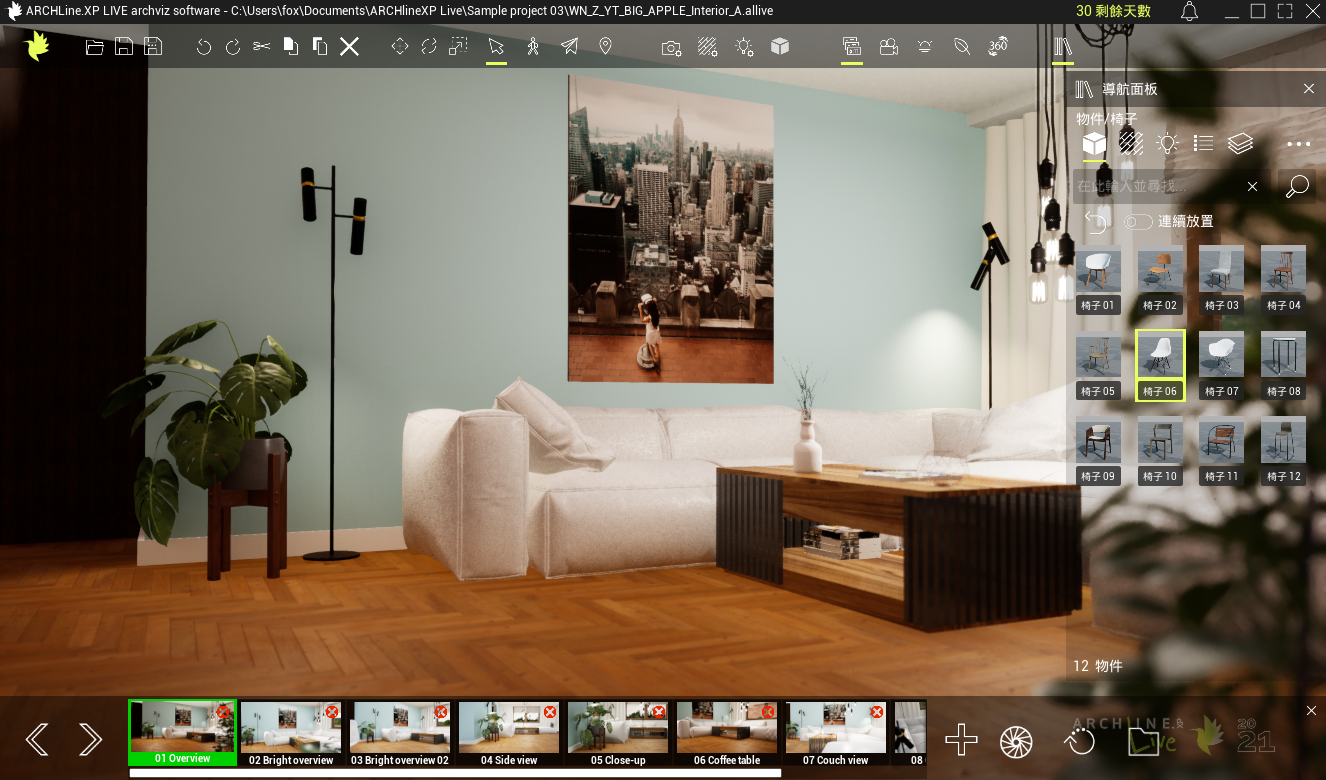Toggle the 連續放置 continuous placement switch
This screenshot has height=780, width=1326.
click(x=1138, y=222)
